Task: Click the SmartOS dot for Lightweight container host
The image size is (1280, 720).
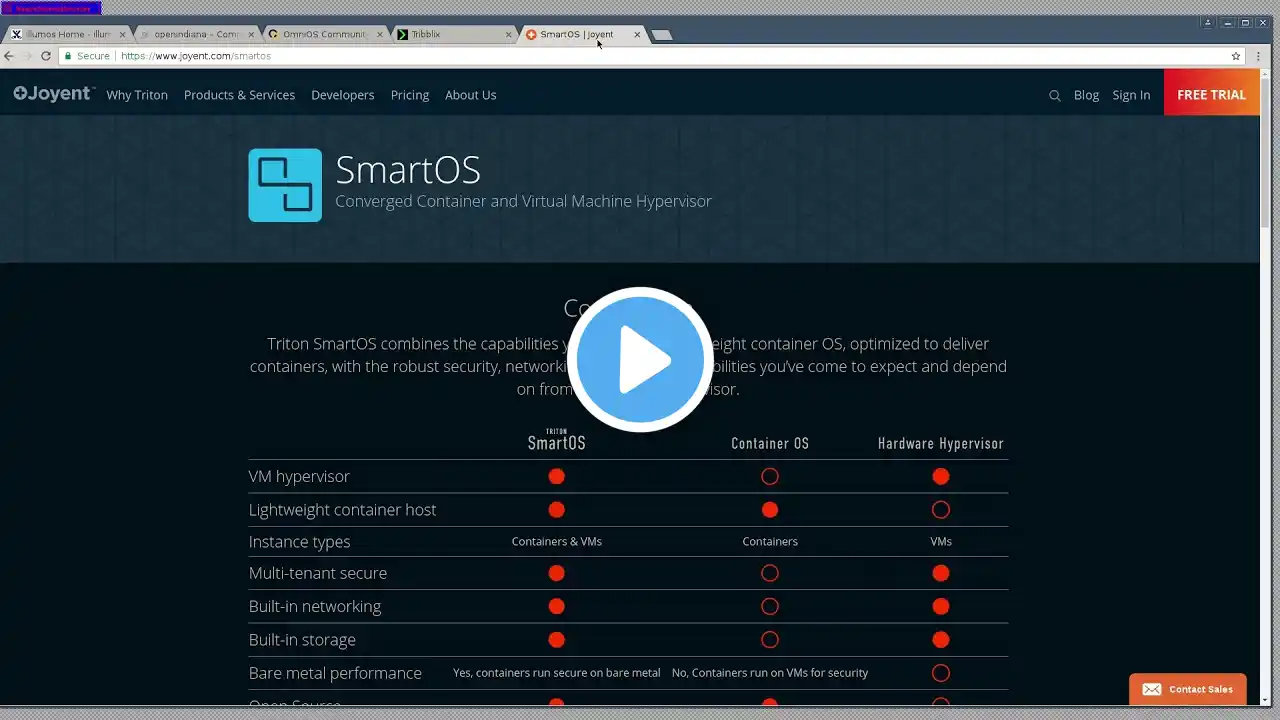Action: [x=557, y=510]
